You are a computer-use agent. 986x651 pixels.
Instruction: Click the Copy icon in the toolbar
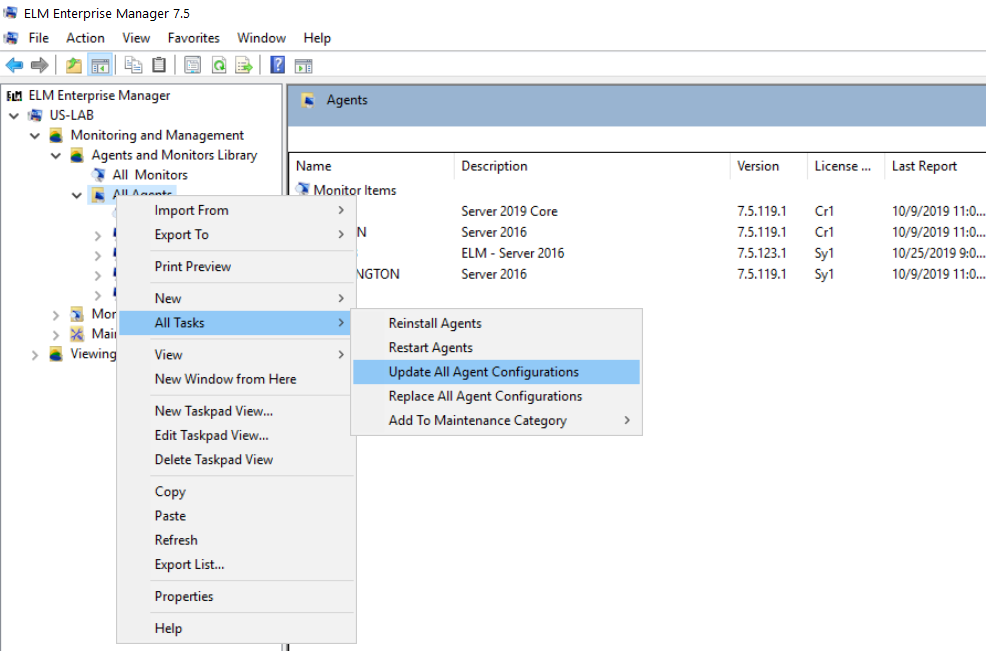(x=133, y=65)
